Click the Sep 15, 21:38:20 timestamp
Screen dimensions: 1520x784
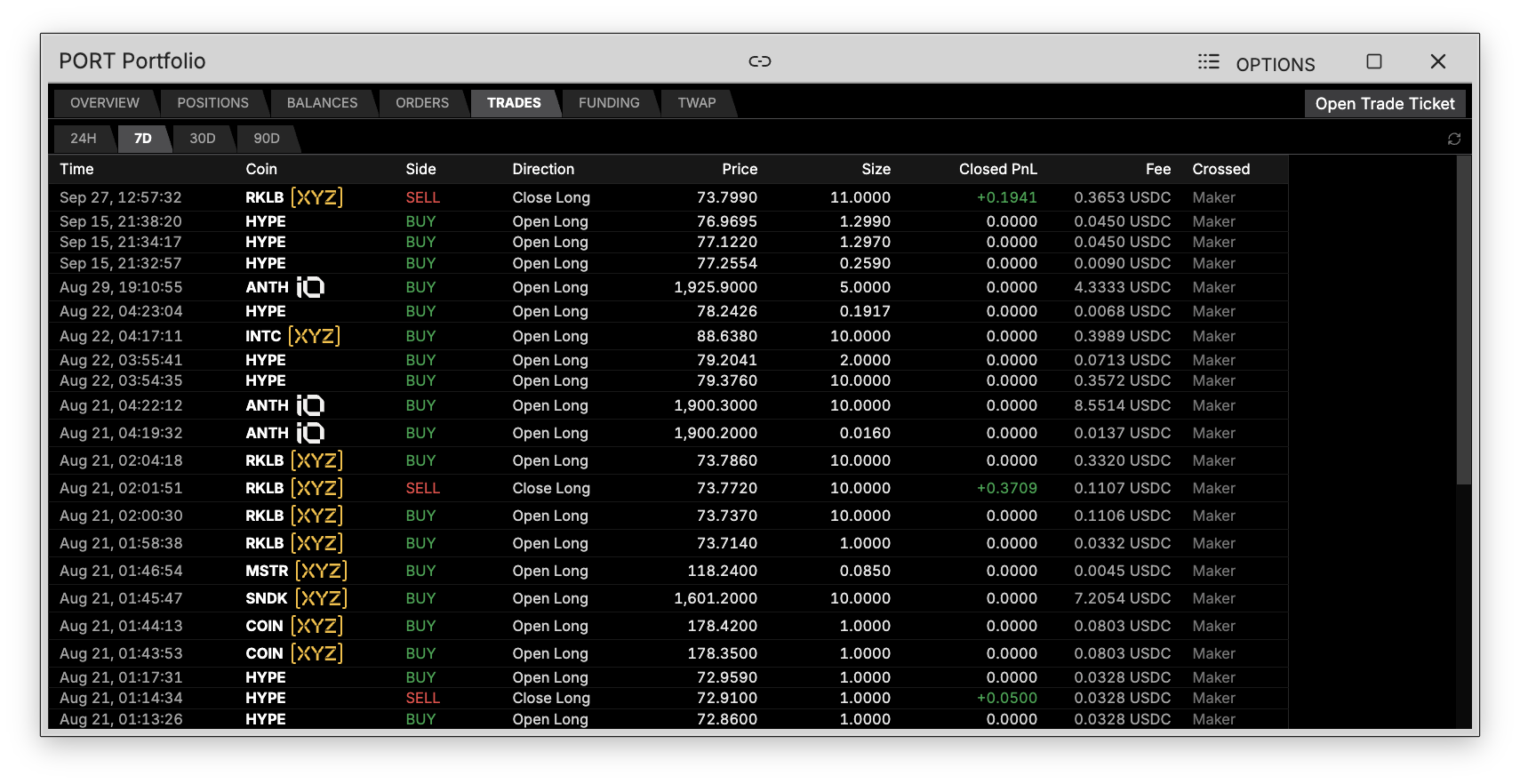click(x=121, y=221)
